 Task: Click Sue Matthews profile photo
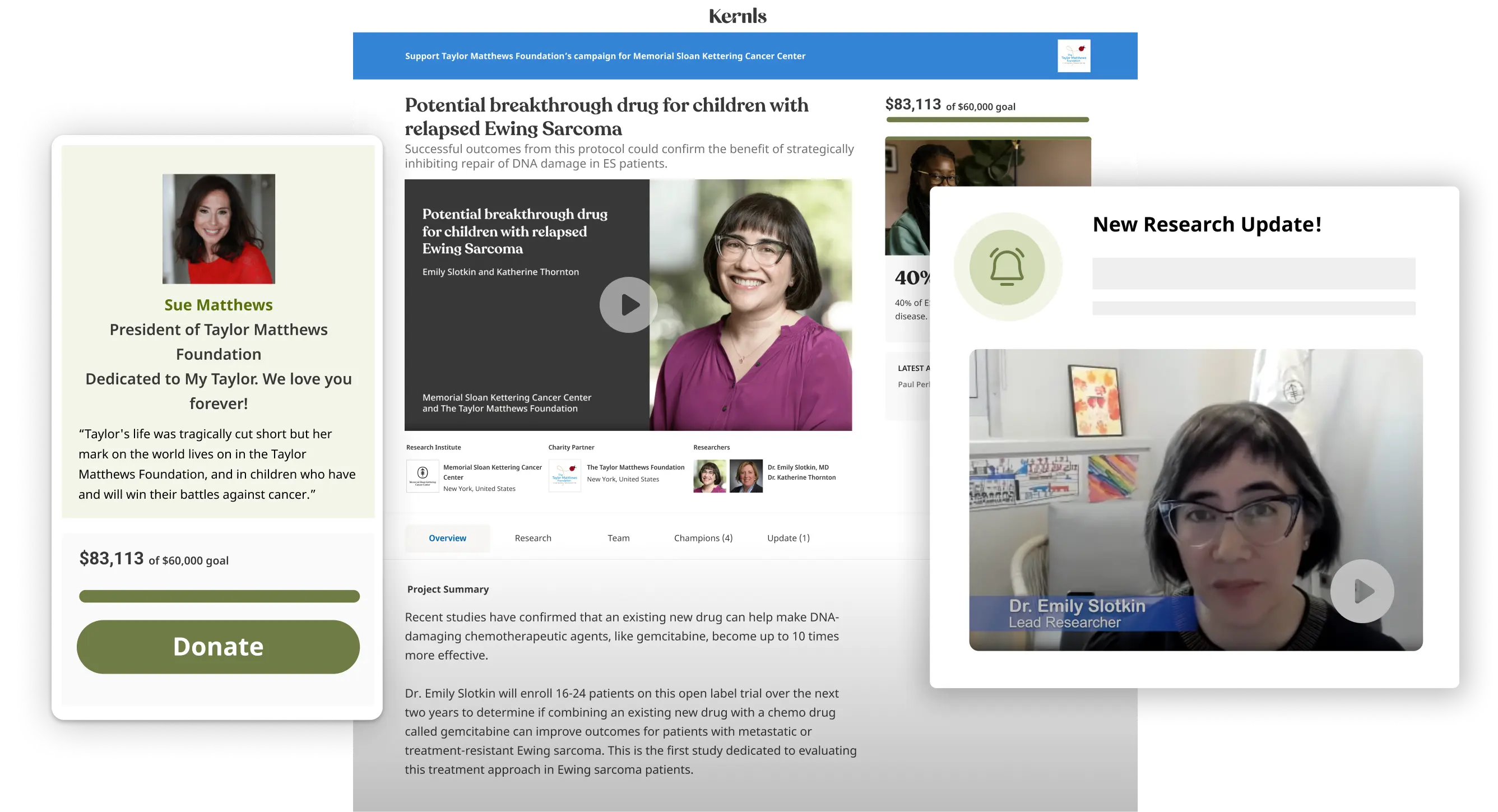coord(219,229)
